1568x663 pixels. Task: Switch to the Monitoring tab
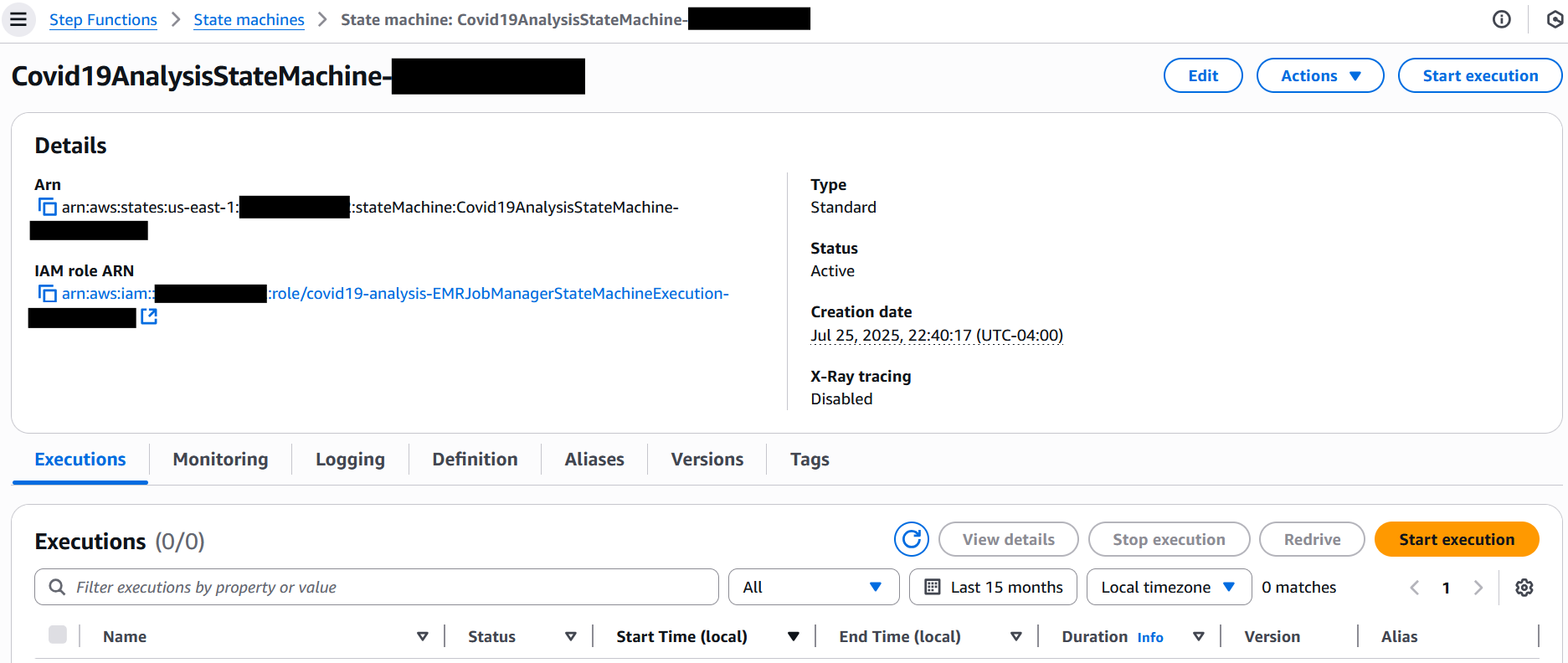[x=221, y=459]
